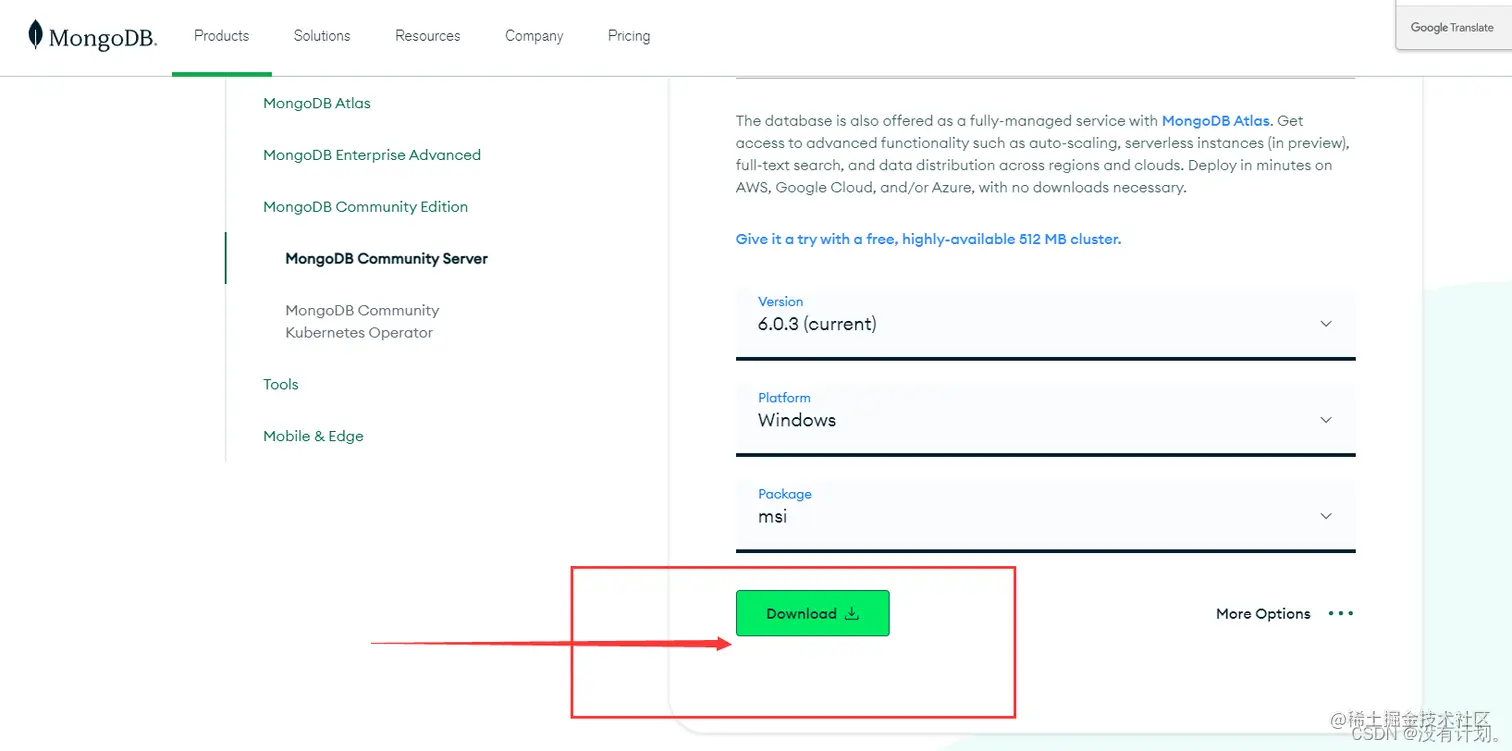Click the free 512 MB cluster link
The image size is (1512, 751).
click(928, 240)
